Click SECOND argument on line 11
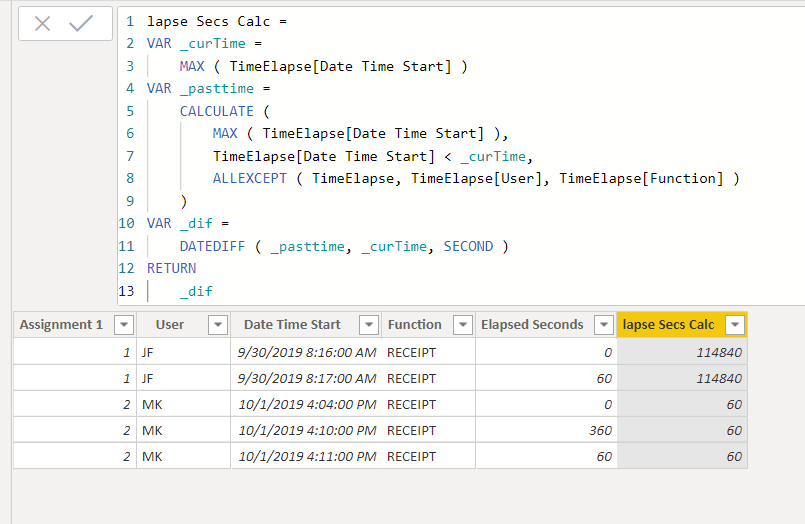The image size is (805, 524). pyautogui.click(x=468, y=246)
